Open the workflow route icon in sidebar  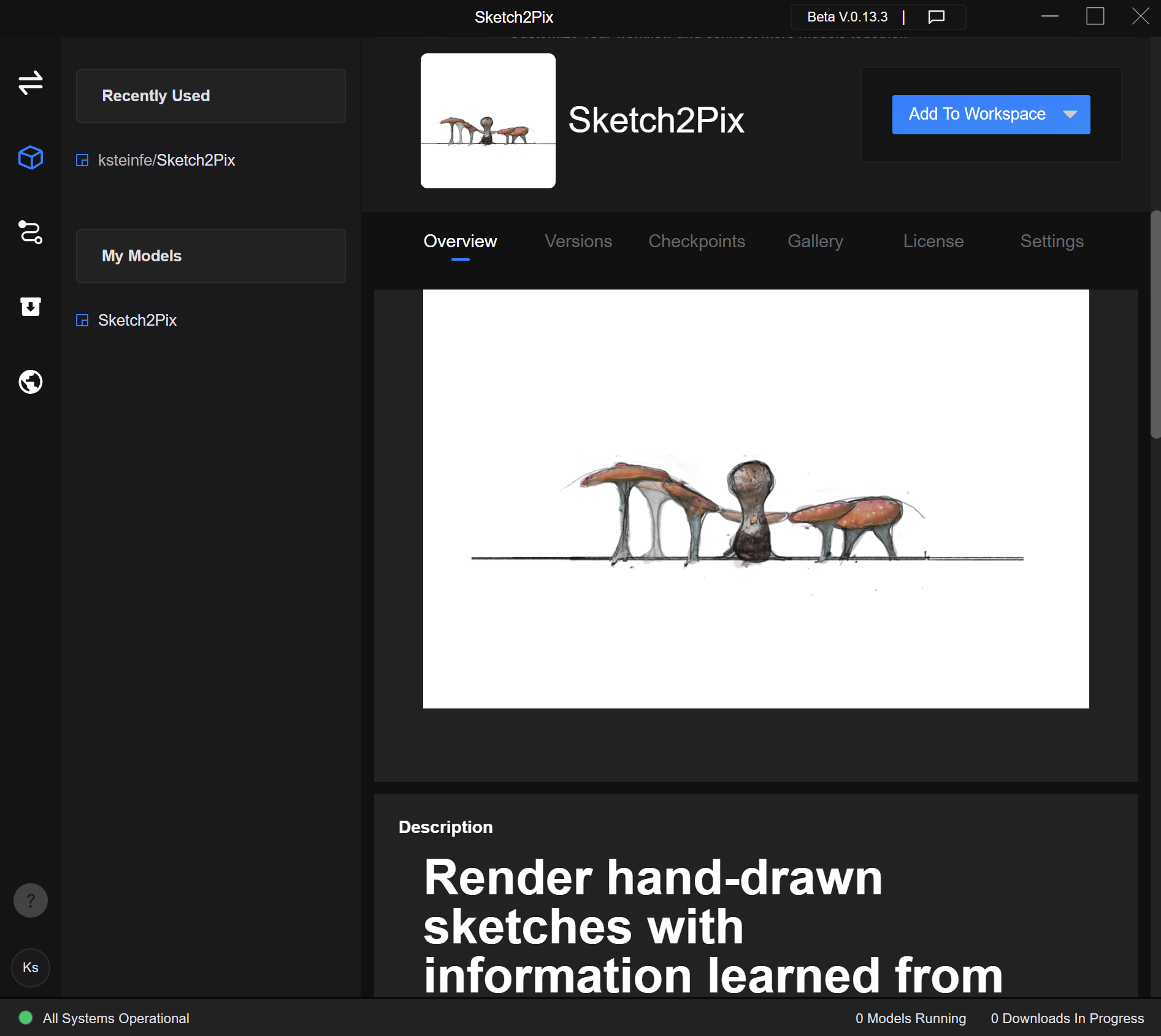(x=30, y=232)
